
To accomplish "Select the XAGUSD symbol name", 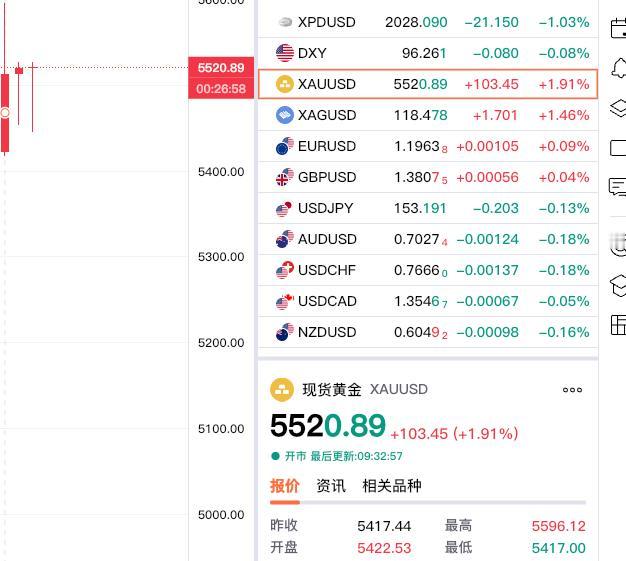I will click(327, 115).
